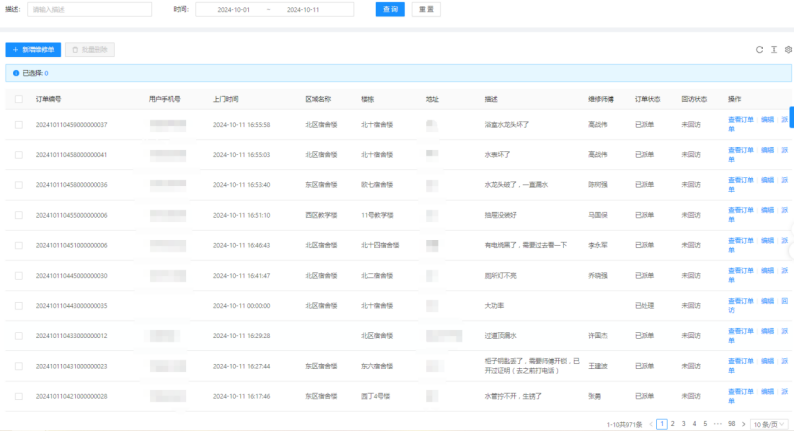Open the end date picker 2024-10-11

pyautogui.click(x=303, y=9)
